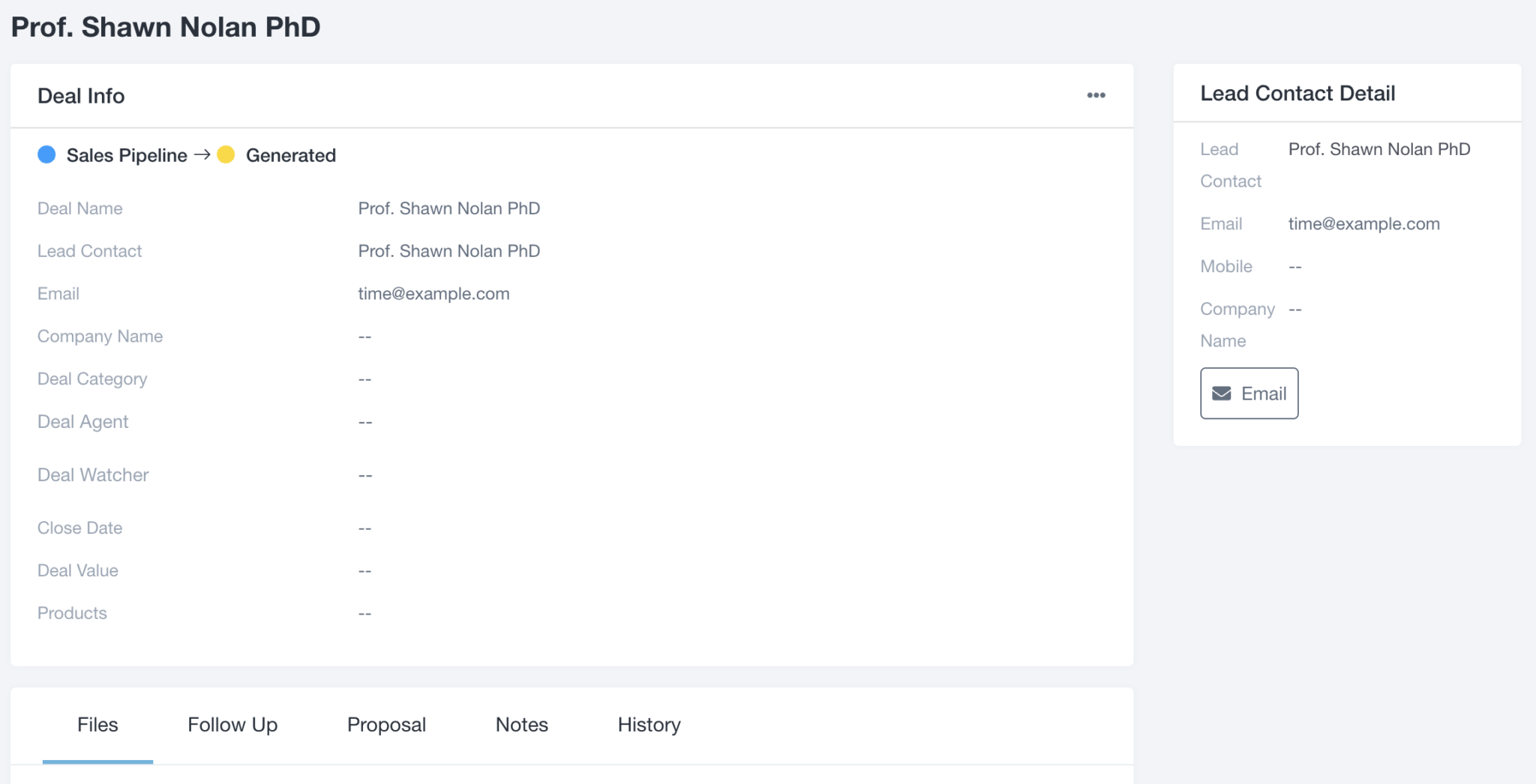Select the Proposal tab
The image size is (1536, 784).
coord(386,725)
